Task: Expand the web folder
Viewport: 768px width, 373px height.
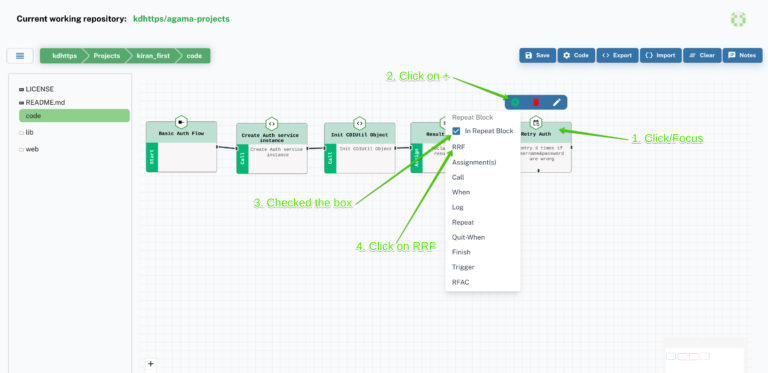Action: [x=29, y=149]
